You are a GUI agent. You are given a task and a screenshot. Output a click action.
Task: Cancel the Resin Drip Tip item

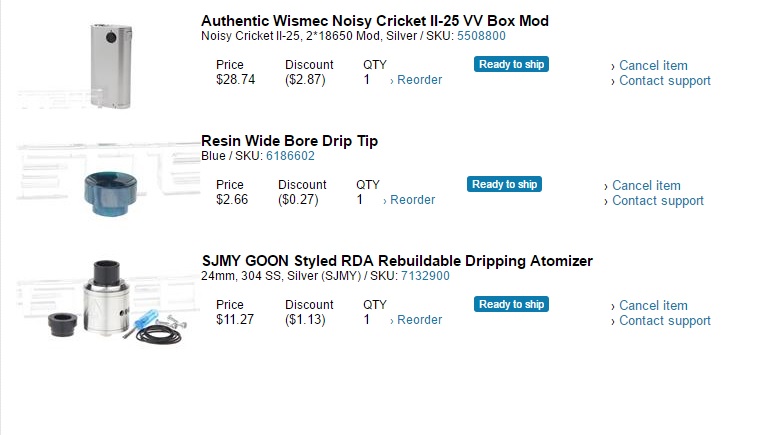tap(646, 186)
